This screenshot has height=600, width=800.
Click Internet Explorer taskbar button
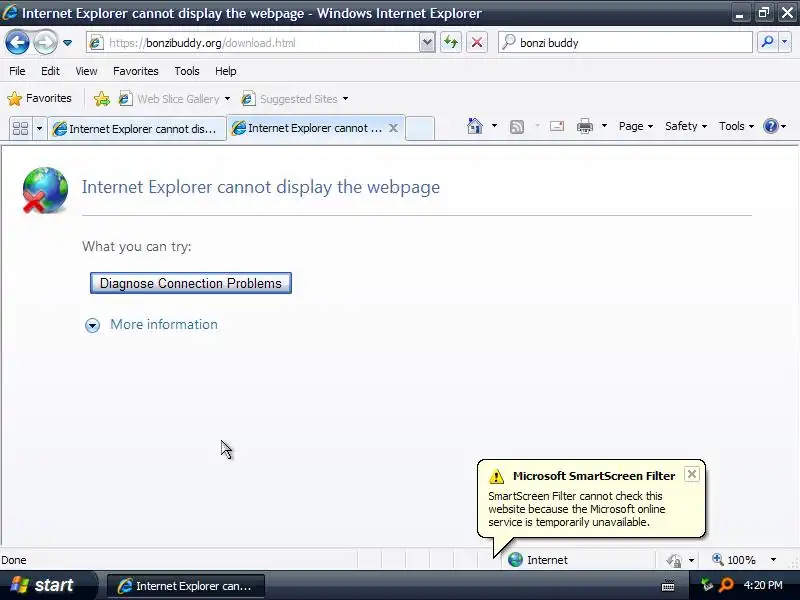pyautogui.click(x=185, y=586)
